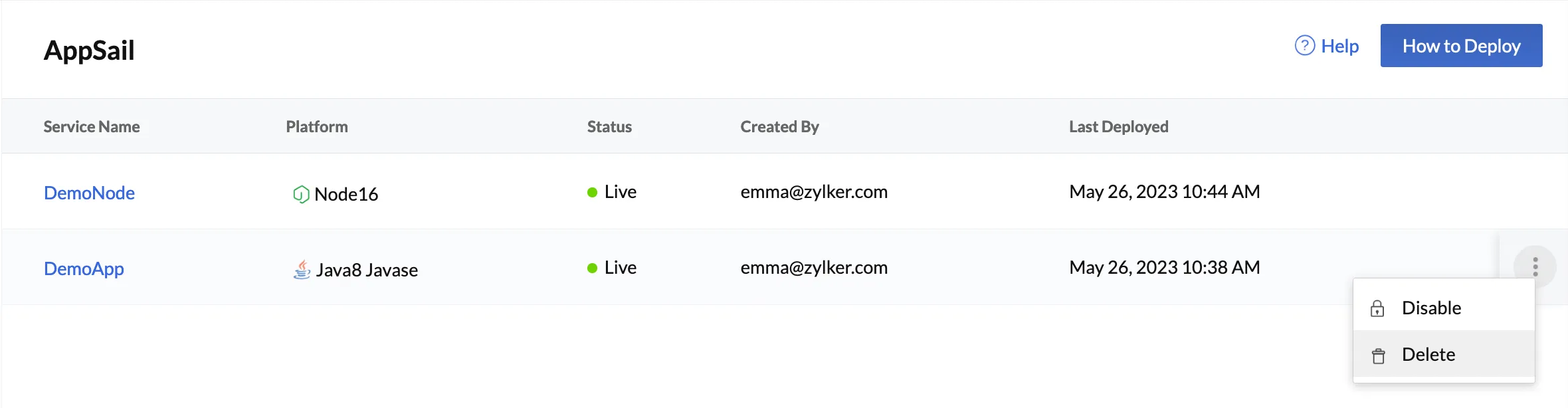Click the DemoNode last deployed date
1568x408 pixels.
1165,191
